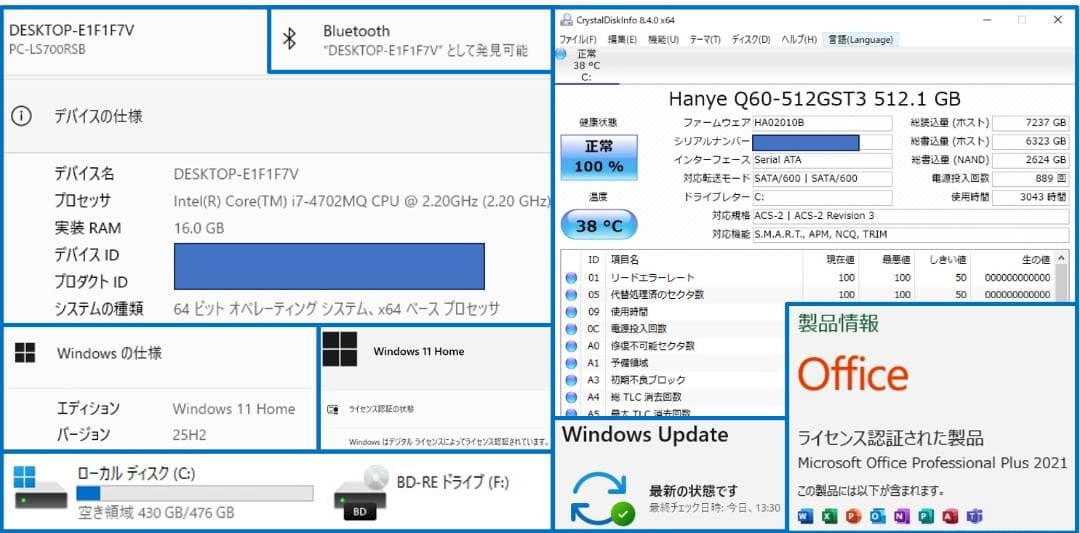This screenshot has height=533, width=1080.
Task: Click the インターフェース field Serial ATA
Action: tap(822, 160)
